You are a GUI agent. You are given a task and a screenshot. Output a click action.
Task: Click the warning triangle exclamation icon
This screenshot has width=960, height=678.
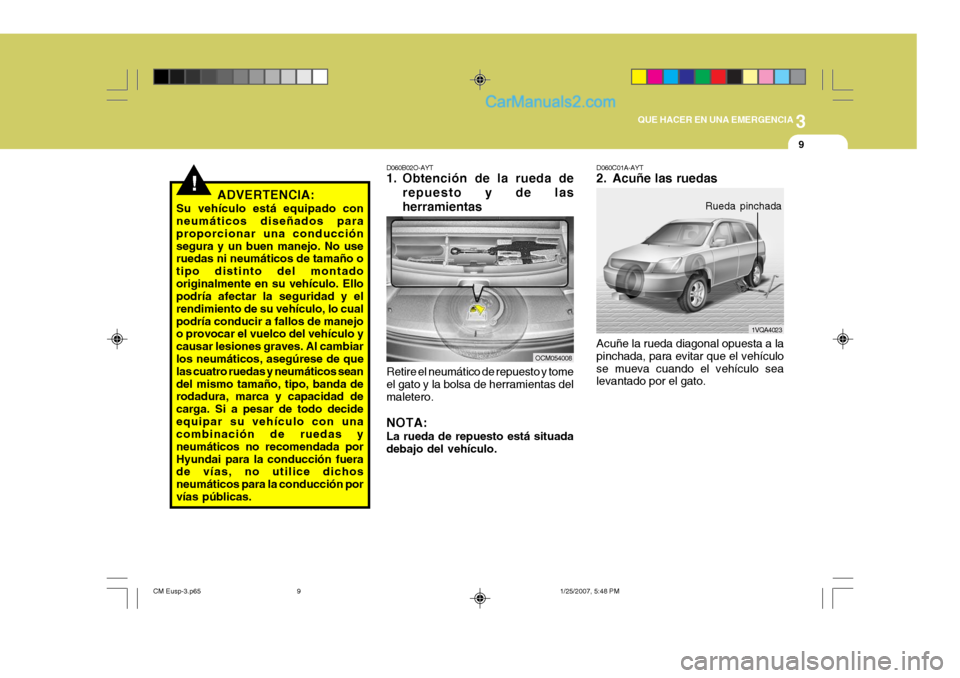pyautogui.click(x=194, y=181)
